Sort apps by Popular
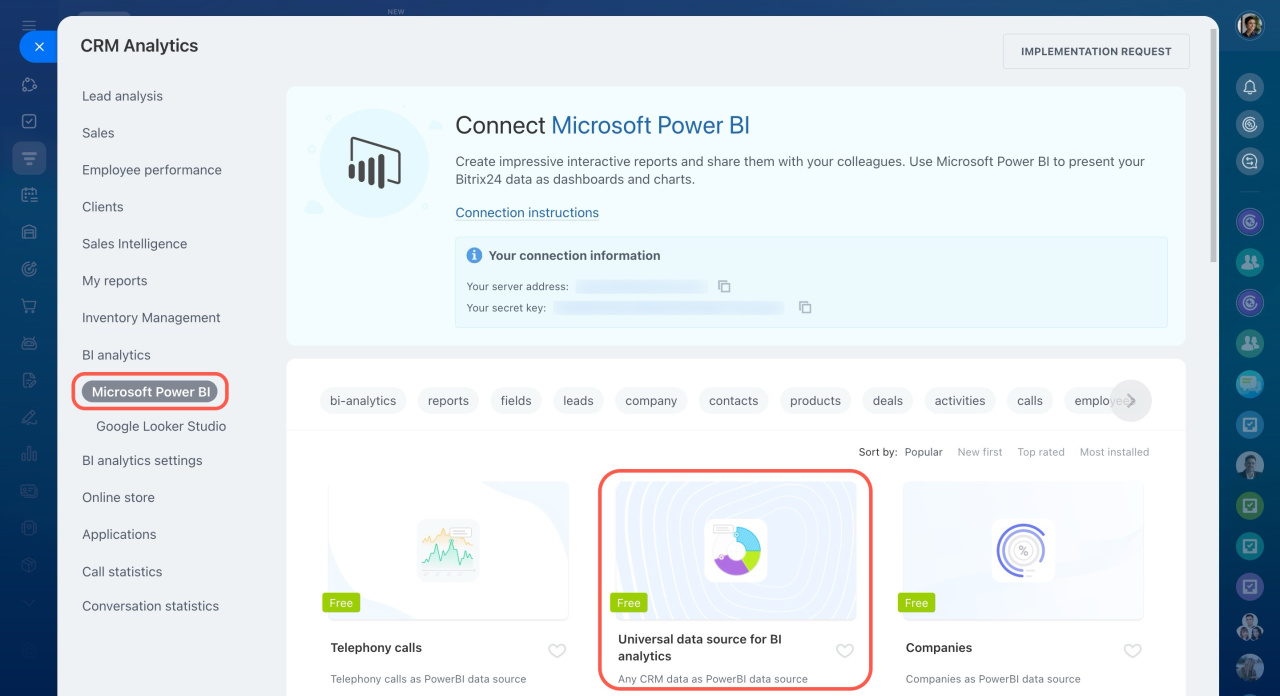 click(x=923, y=452)
